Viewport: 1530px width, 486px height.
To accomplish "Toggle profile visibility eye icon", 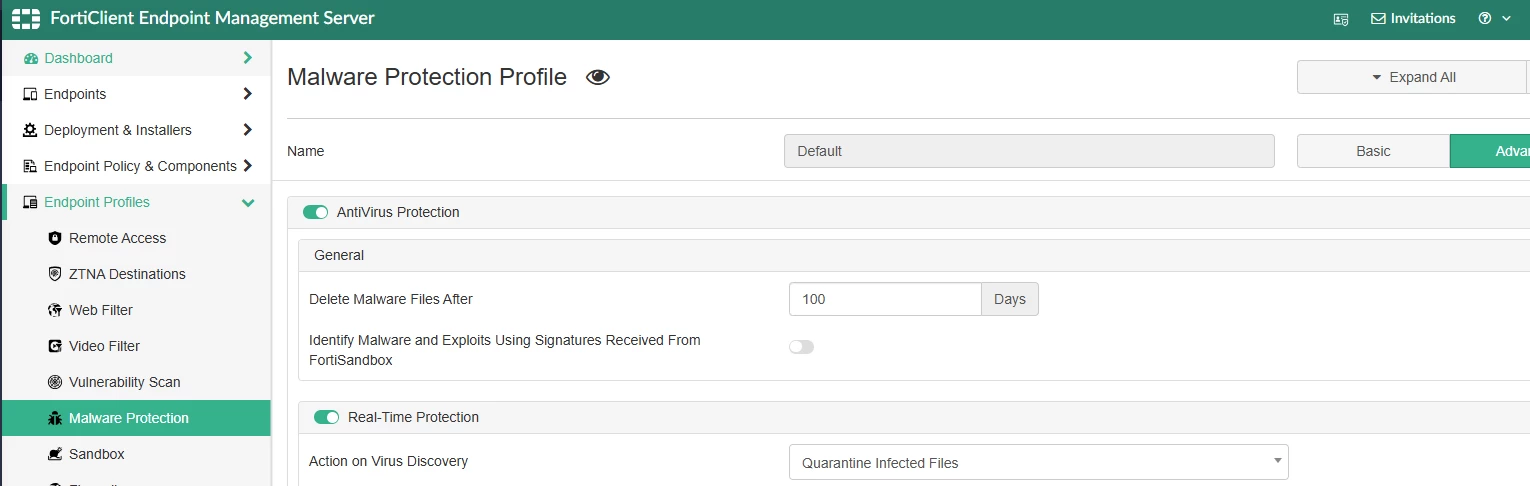I will click(598, 78).
